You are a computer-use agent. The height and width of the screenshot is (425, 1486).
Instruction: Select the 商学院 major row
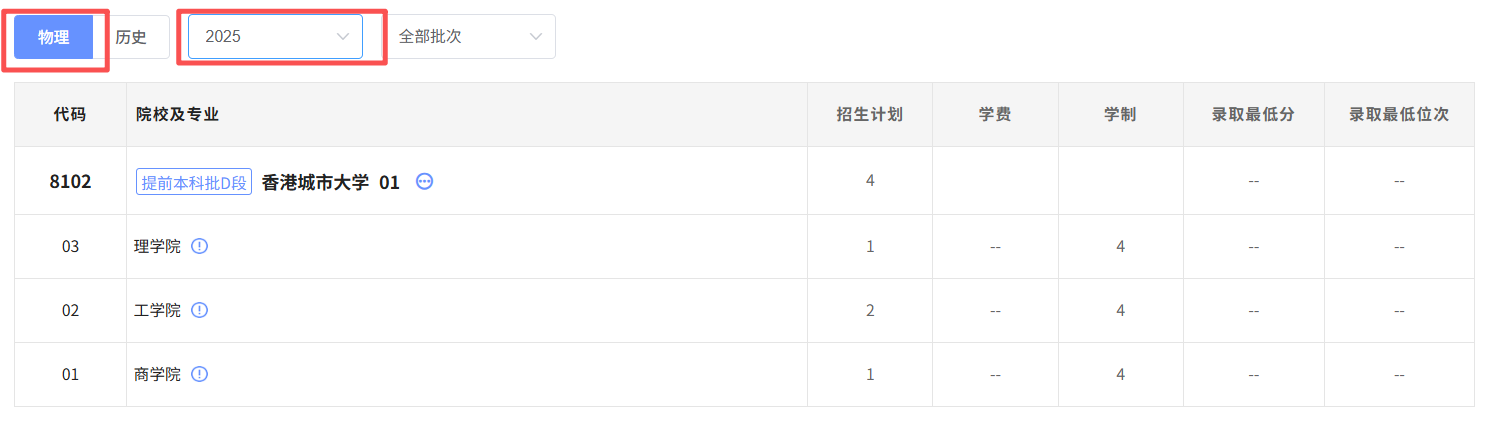pyautogui.click(x=744, y=374)
